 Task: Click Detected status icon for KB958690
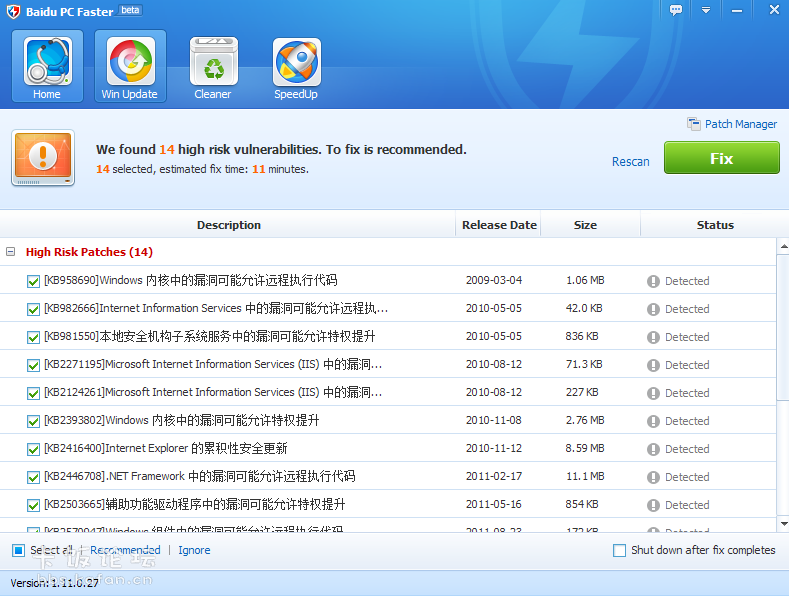click(653, 281)
